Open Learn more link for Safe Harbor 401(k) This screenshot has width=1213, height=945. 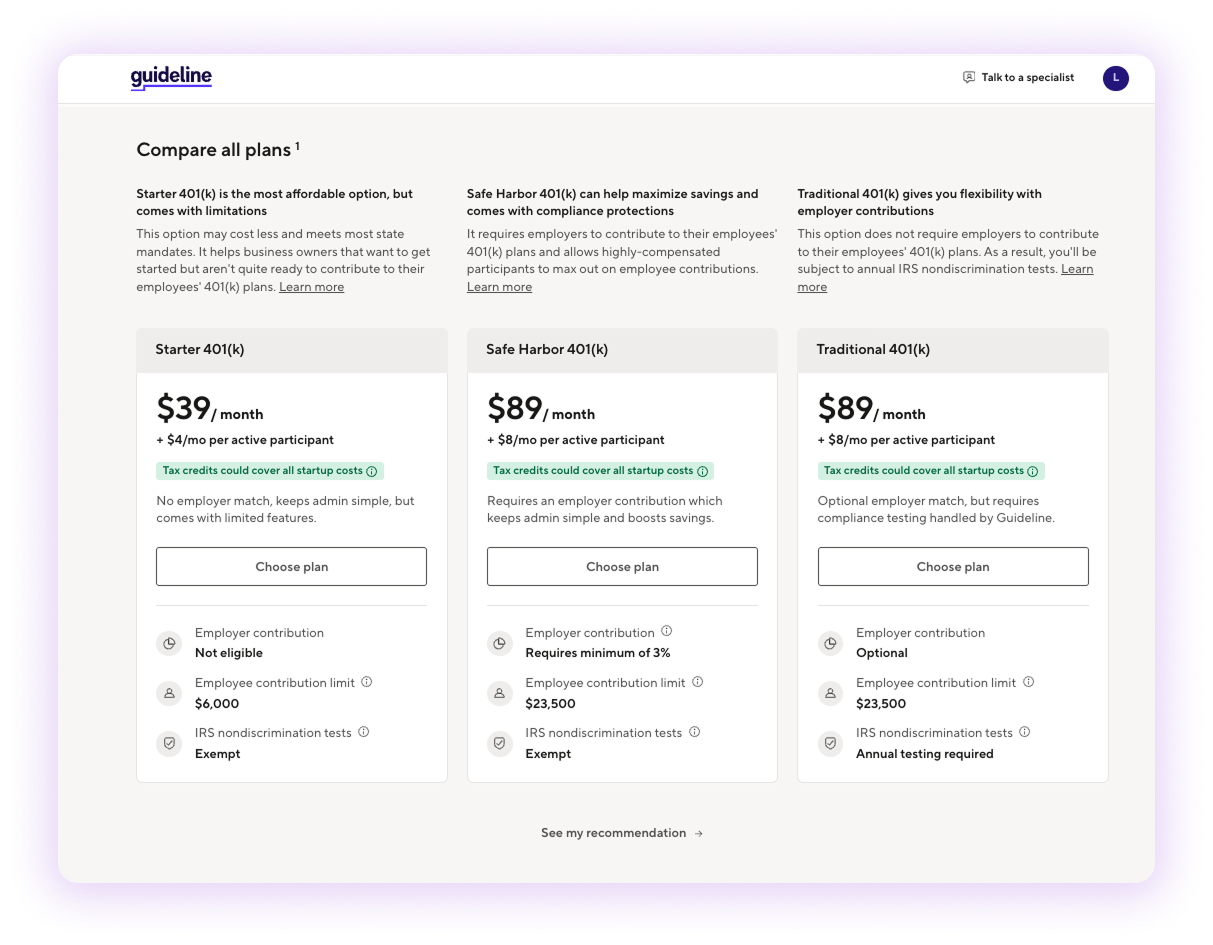point(499,287)
